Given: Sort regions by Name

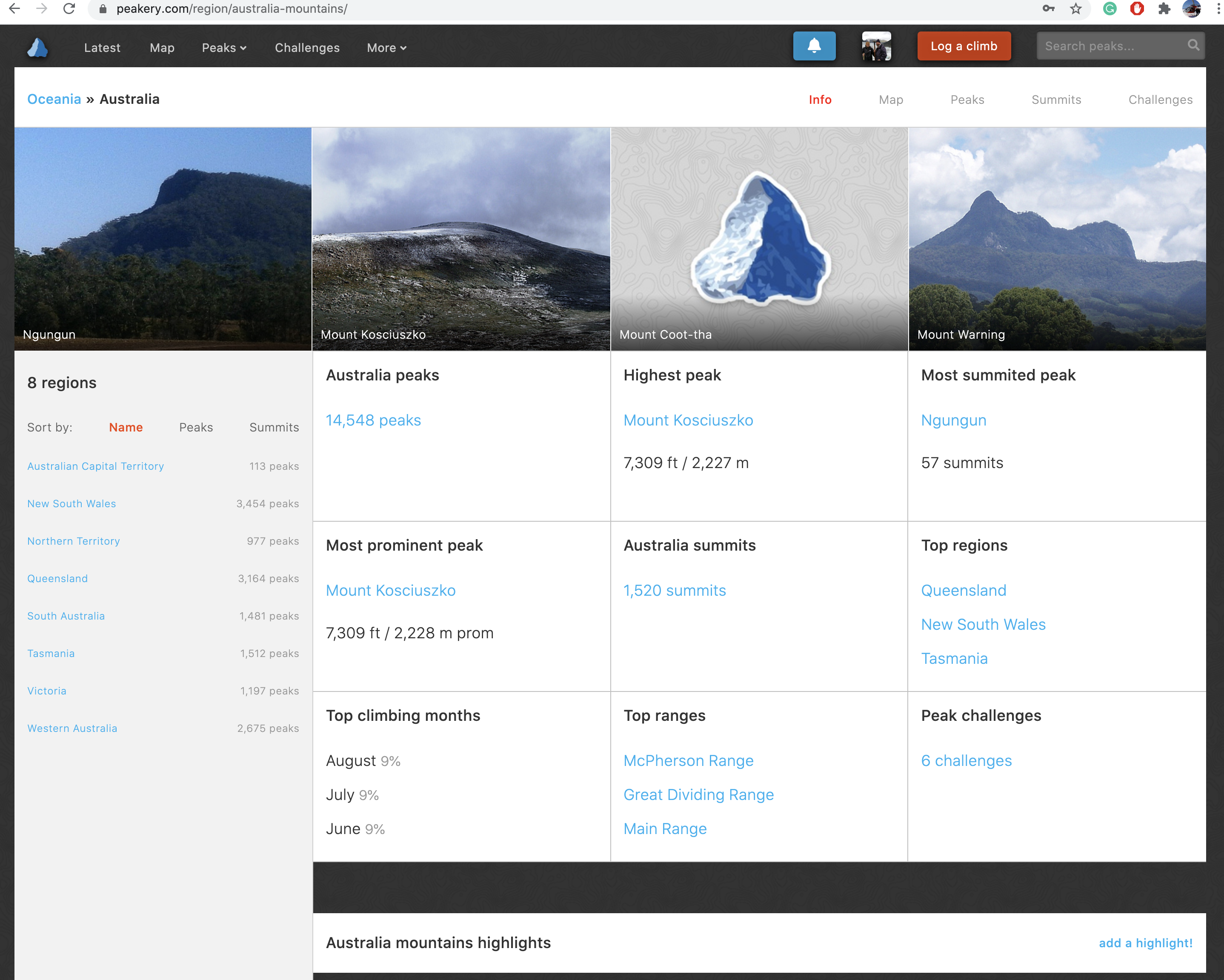Looking at the screenshot, I should pyautogui.click(x=126, y=427).
